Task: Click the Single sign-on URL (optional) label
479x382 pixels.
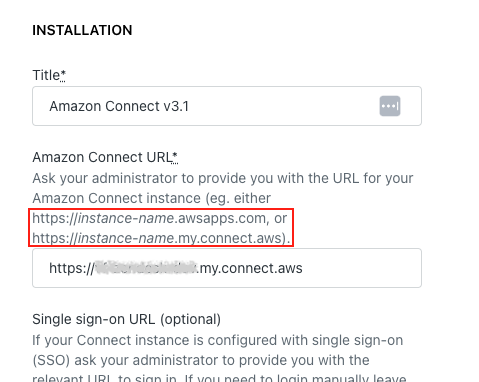Action: [127, 319]
